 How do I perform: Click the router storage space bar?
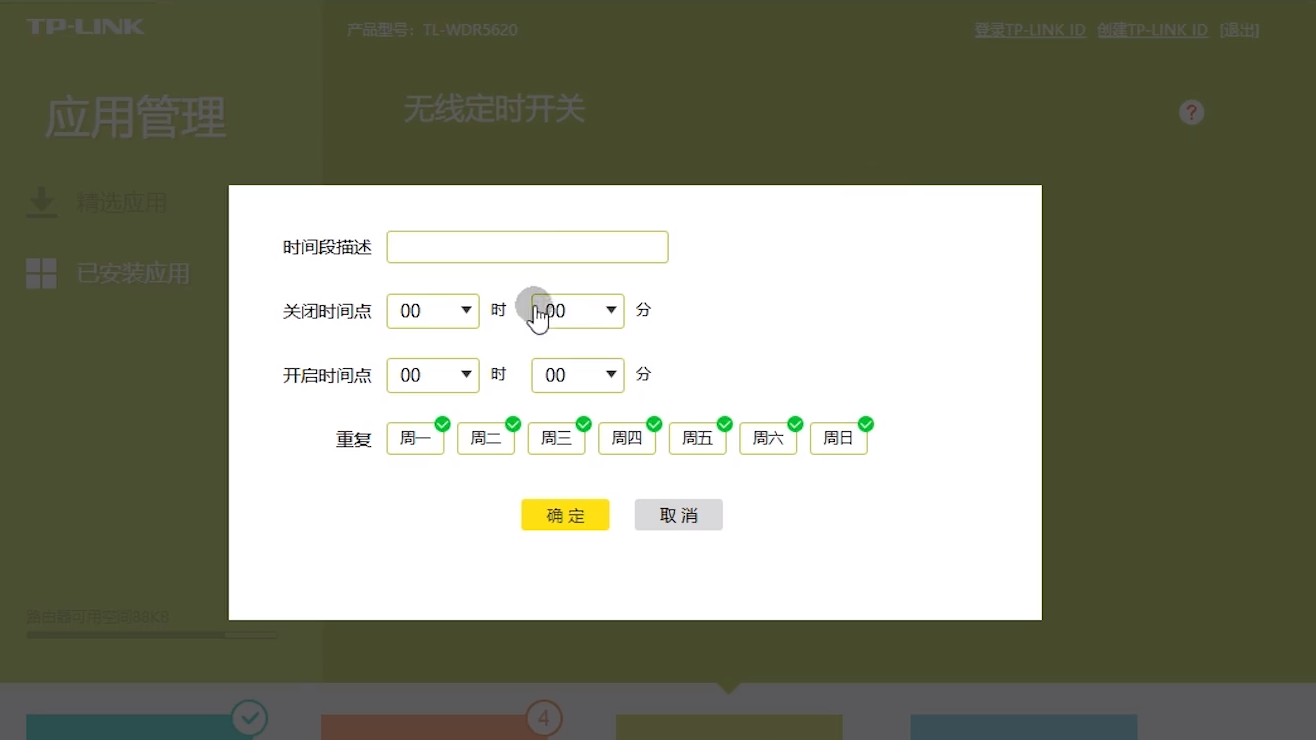(151, 635)
